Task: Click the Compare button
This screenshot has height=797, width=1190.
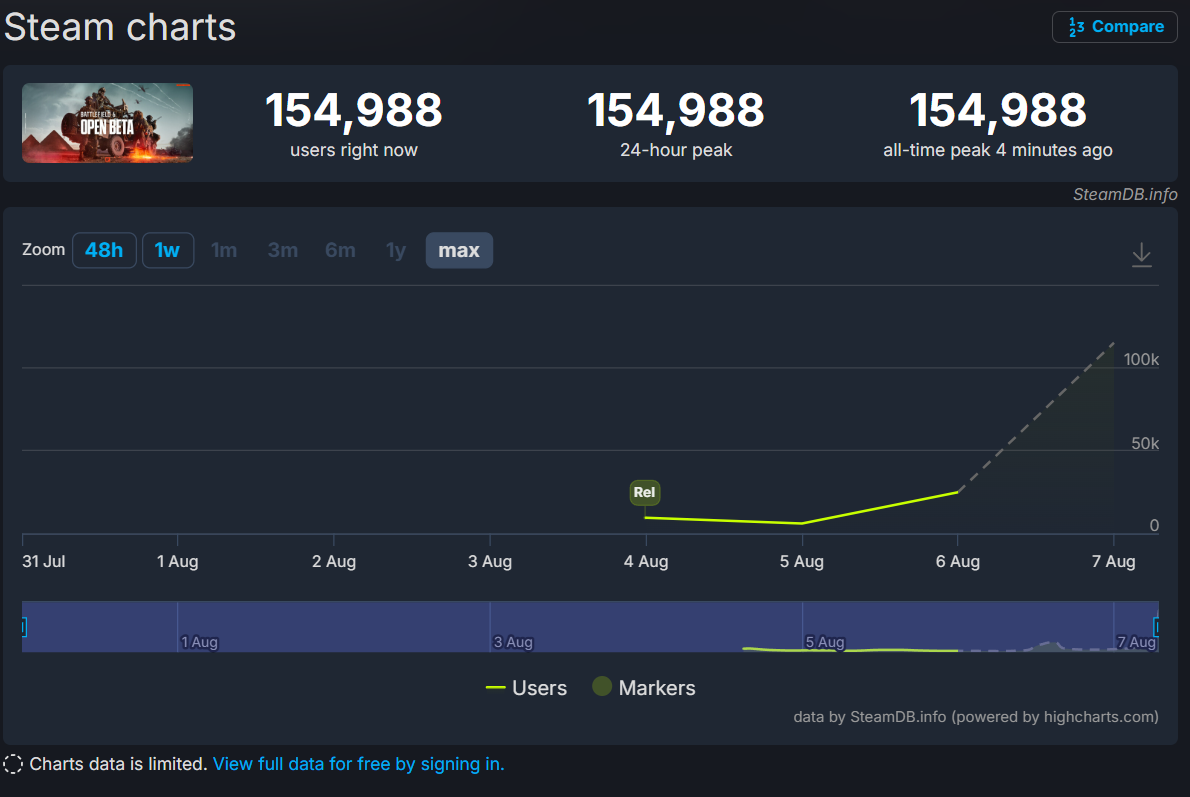Action: click(x=1114, y=27)
